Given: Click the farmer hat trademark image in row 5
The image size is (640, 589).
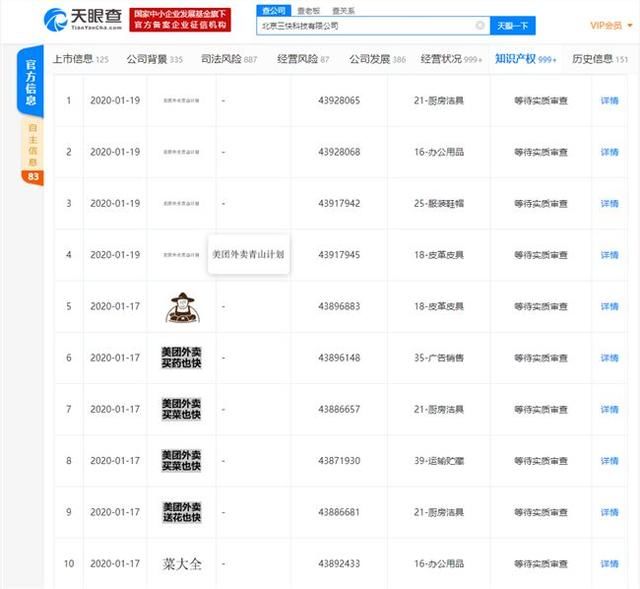Looking at the screenshot, I should pos(182,306).
